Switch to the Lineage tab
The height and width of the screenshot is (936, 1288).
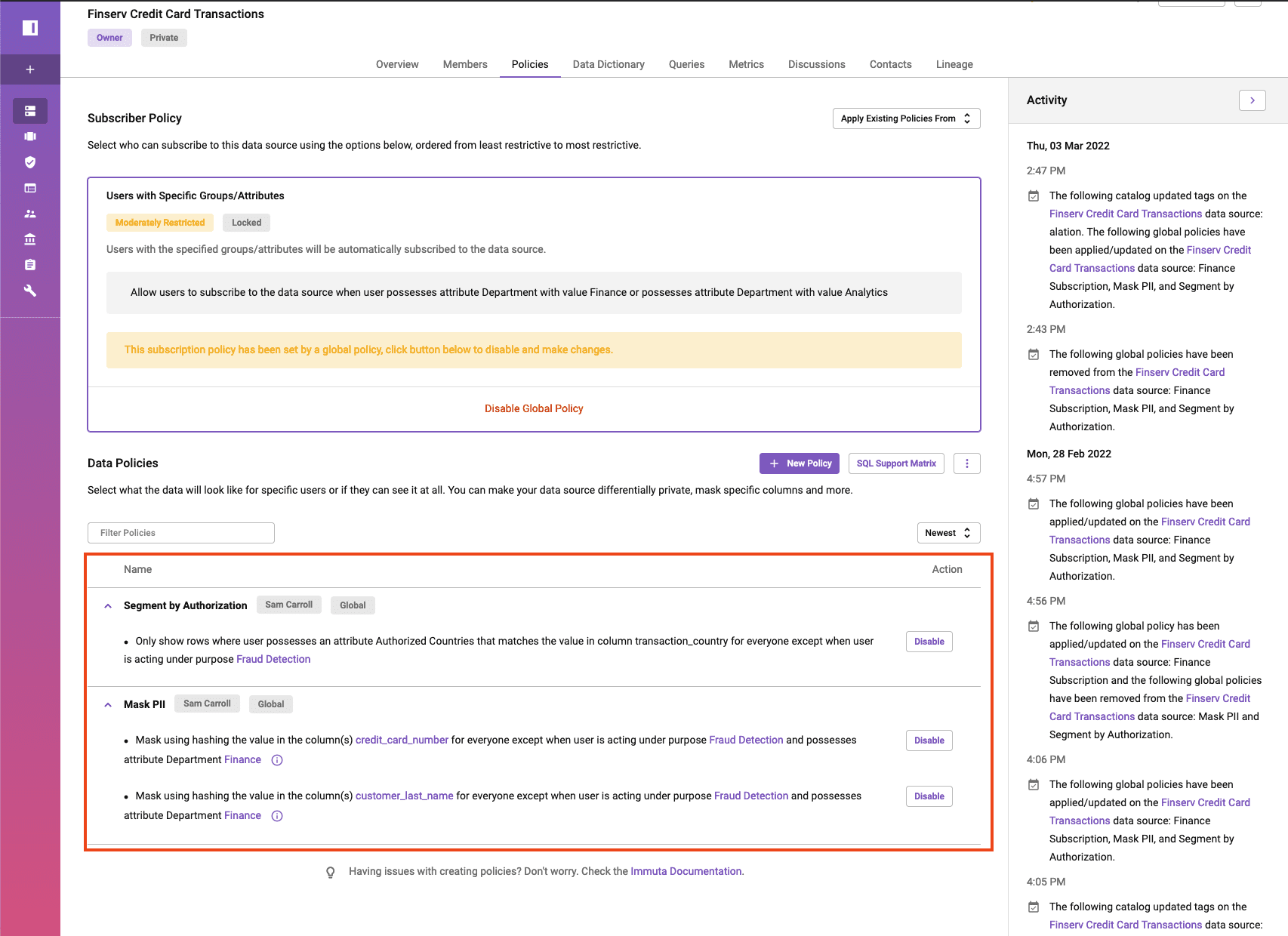[954, 65]
